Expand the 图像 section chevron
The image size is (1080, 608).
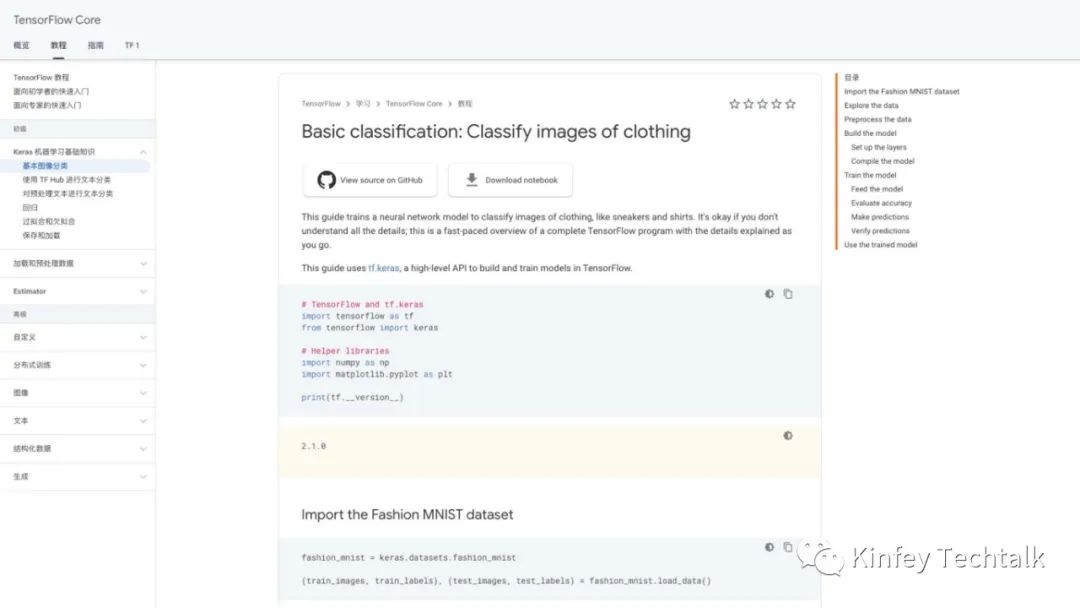[x=143, y=393]
